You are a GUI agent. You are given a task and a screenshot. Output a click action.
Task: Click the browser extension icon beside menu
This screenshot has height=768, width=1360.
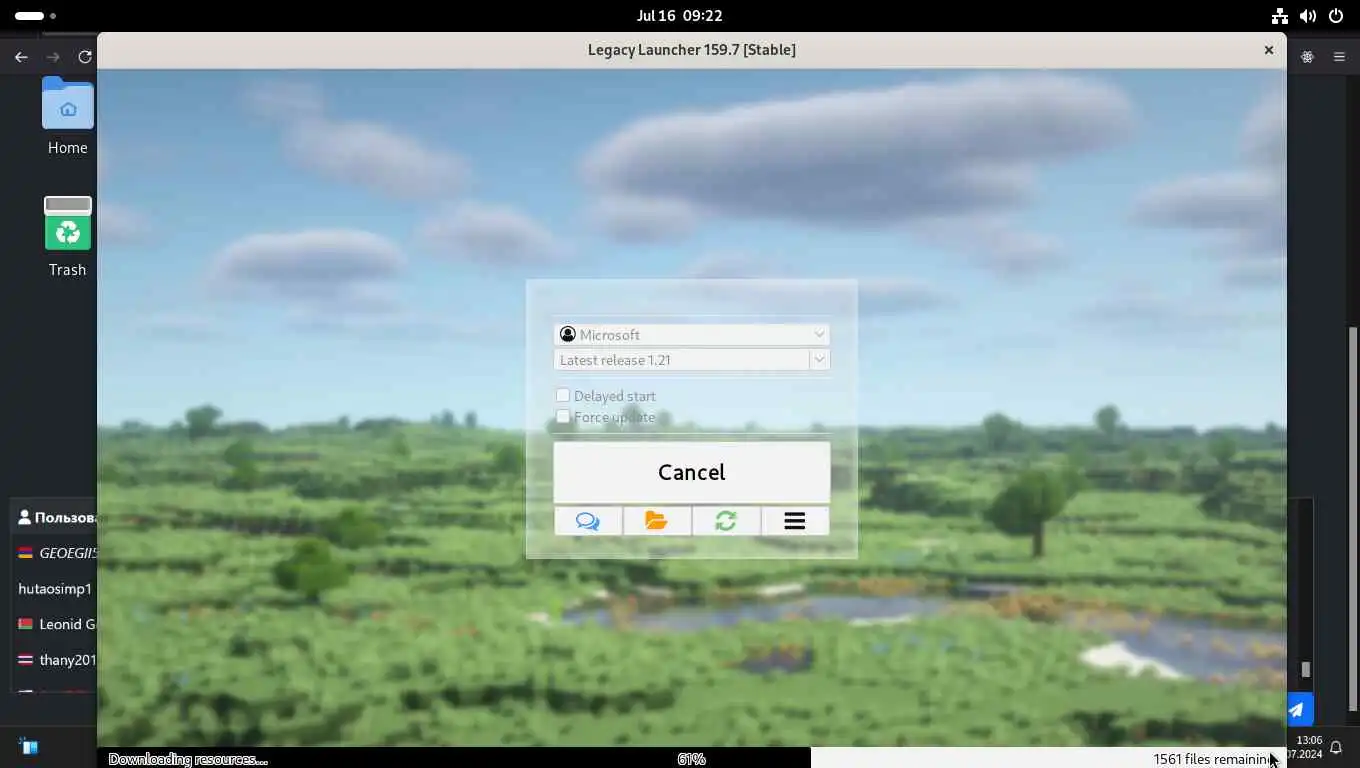(x=1307, y=57)
